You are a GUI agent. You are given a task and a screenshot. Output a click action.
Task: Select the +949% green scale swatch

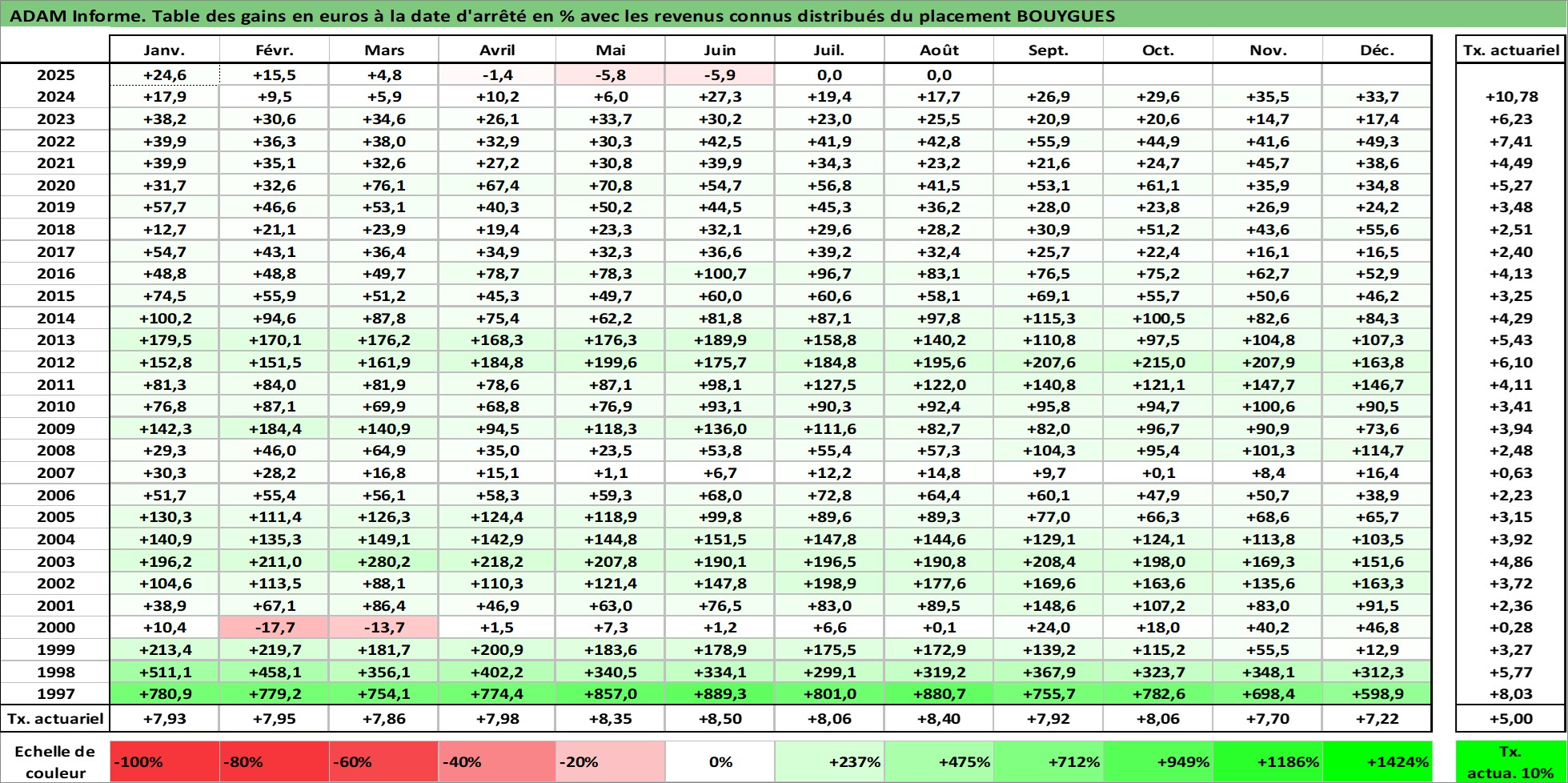[x=1159, y=762]
